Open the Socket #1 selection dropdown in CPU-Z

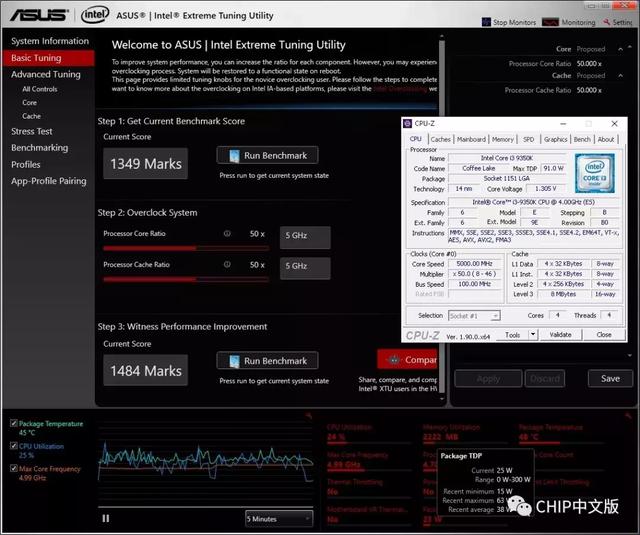pyautogui.click(x=474, y=315)
